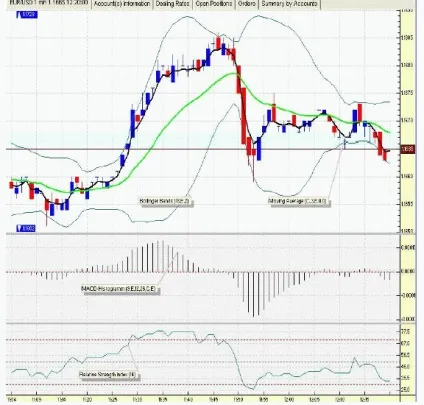The height and width of the screenshot is (405, 424).
Task: Select the MACD-Histogramm label
Action: tap(119, 289)
